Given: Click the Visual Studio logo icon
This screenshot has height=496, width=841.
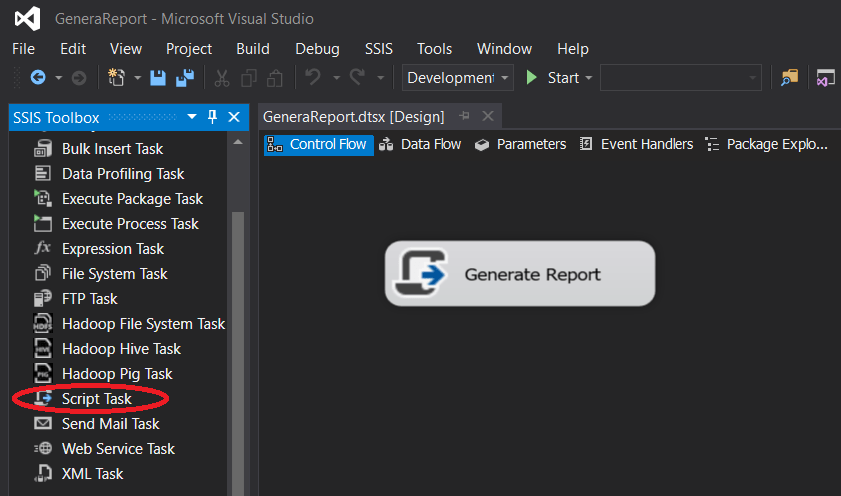Looking at the screenshot, I should click(x=27, y=19).
